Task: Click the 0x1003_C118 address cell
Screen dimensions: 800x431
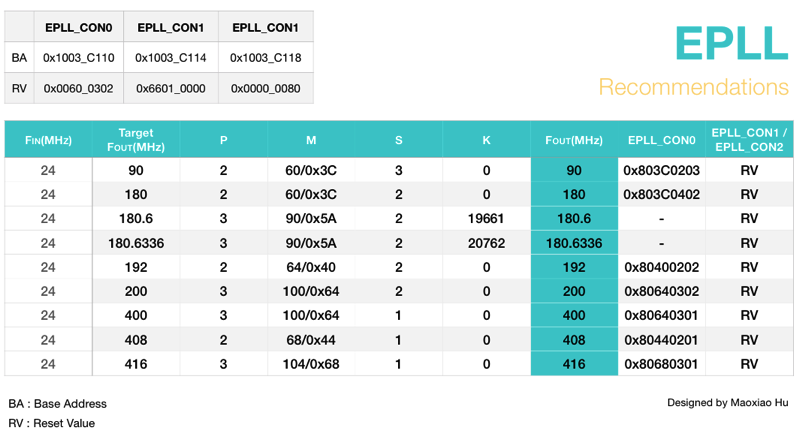Action: (x=266, y=58)
